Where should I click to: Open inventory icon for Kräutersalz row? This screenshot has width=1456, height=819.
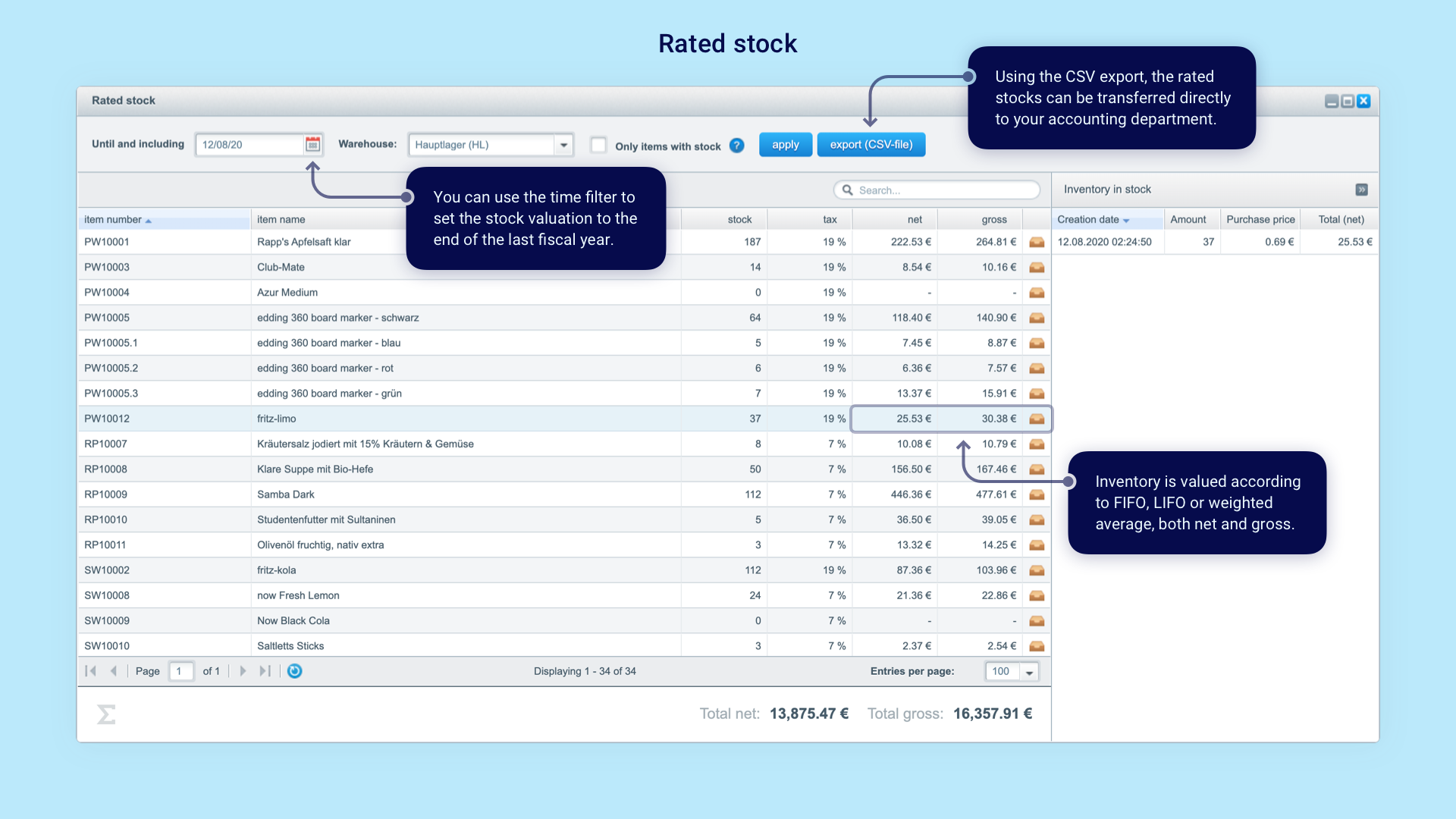[1037, 444]
